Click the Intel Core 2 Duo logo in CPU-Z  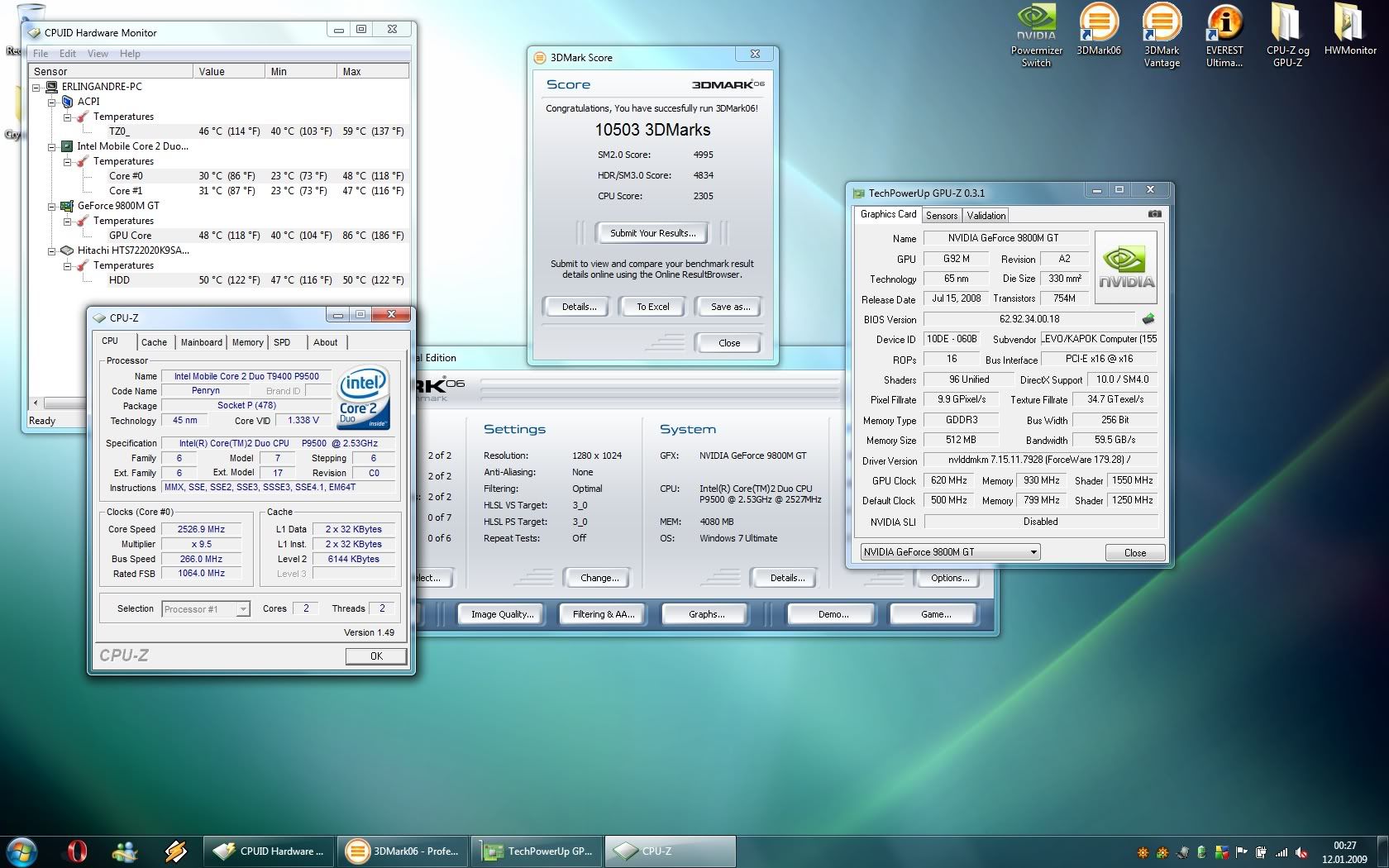pos(364,397)
